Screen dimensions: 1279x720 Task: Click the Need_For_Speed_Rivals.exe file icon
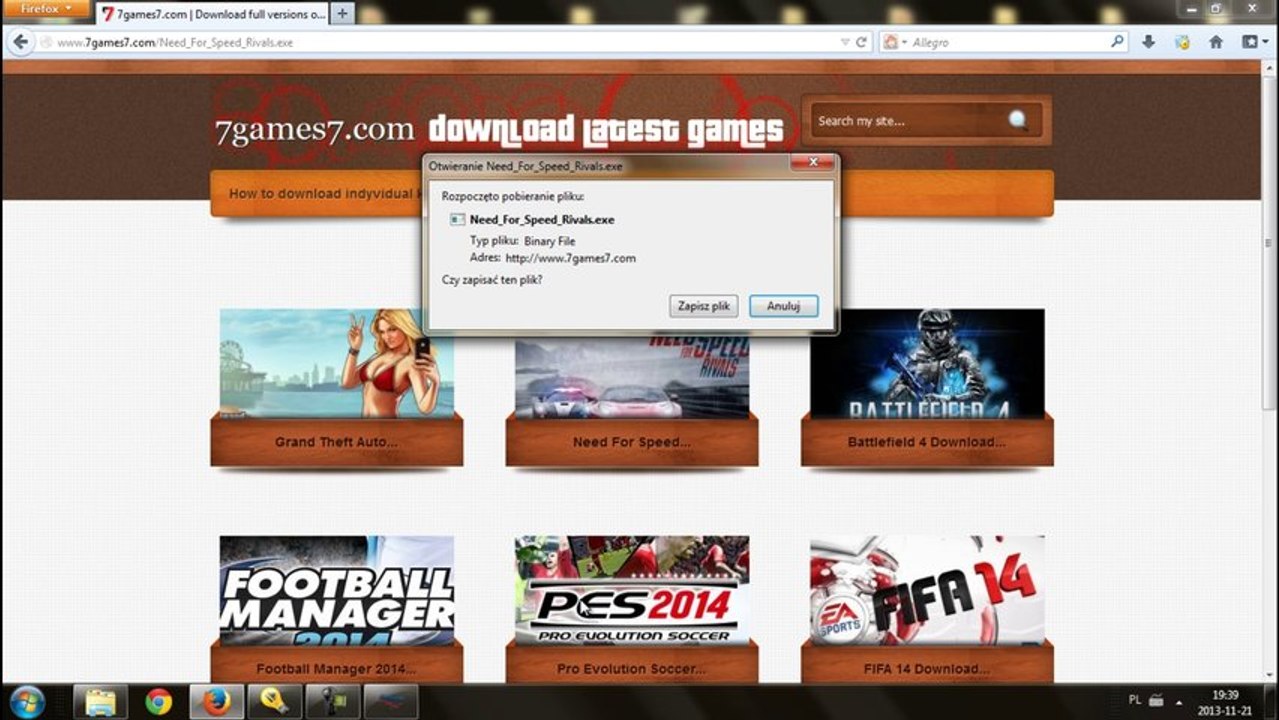(457, 219)
